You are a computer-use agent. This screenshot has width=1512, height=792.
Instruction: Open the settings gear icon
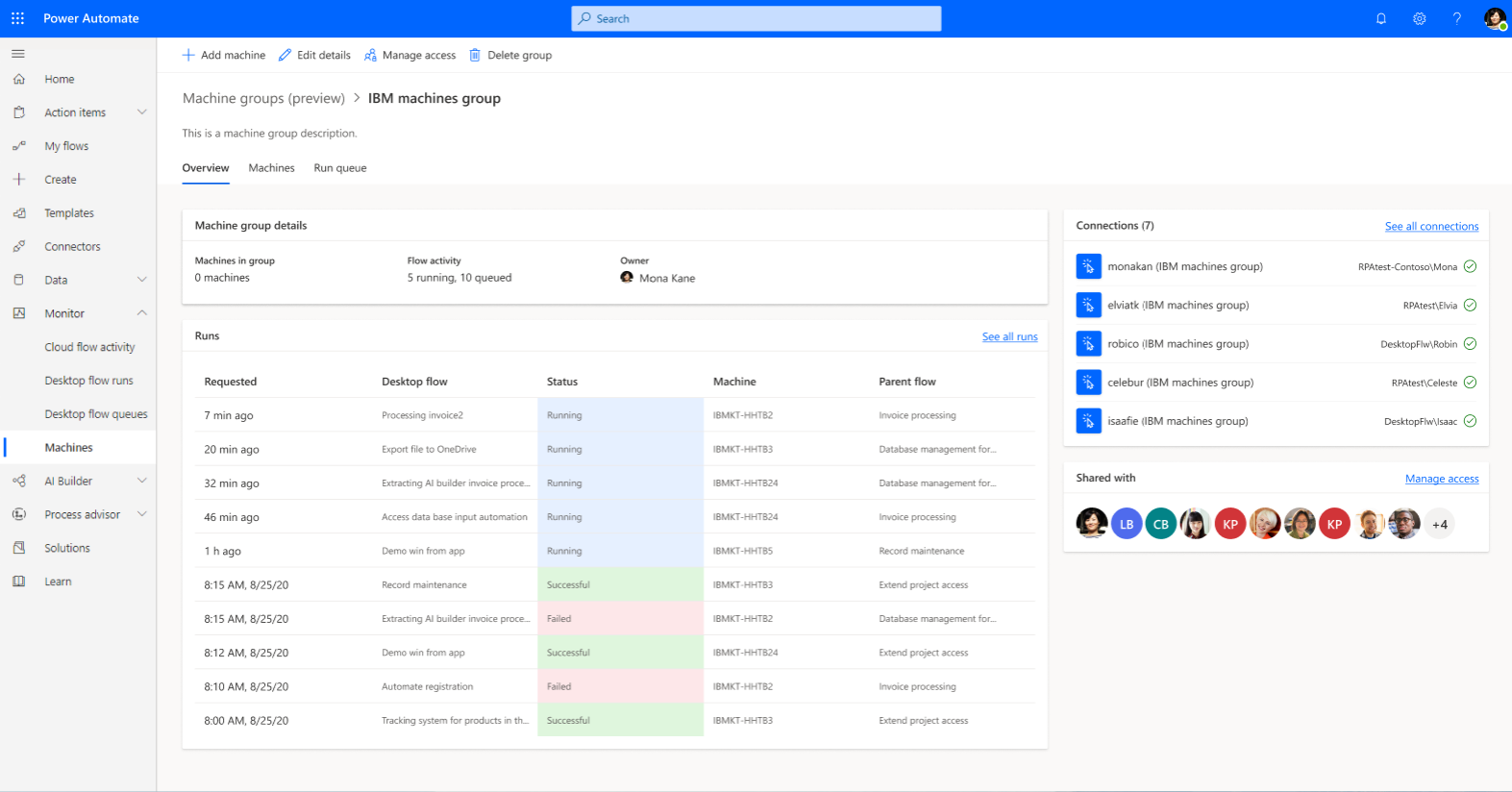(1420, 18)
